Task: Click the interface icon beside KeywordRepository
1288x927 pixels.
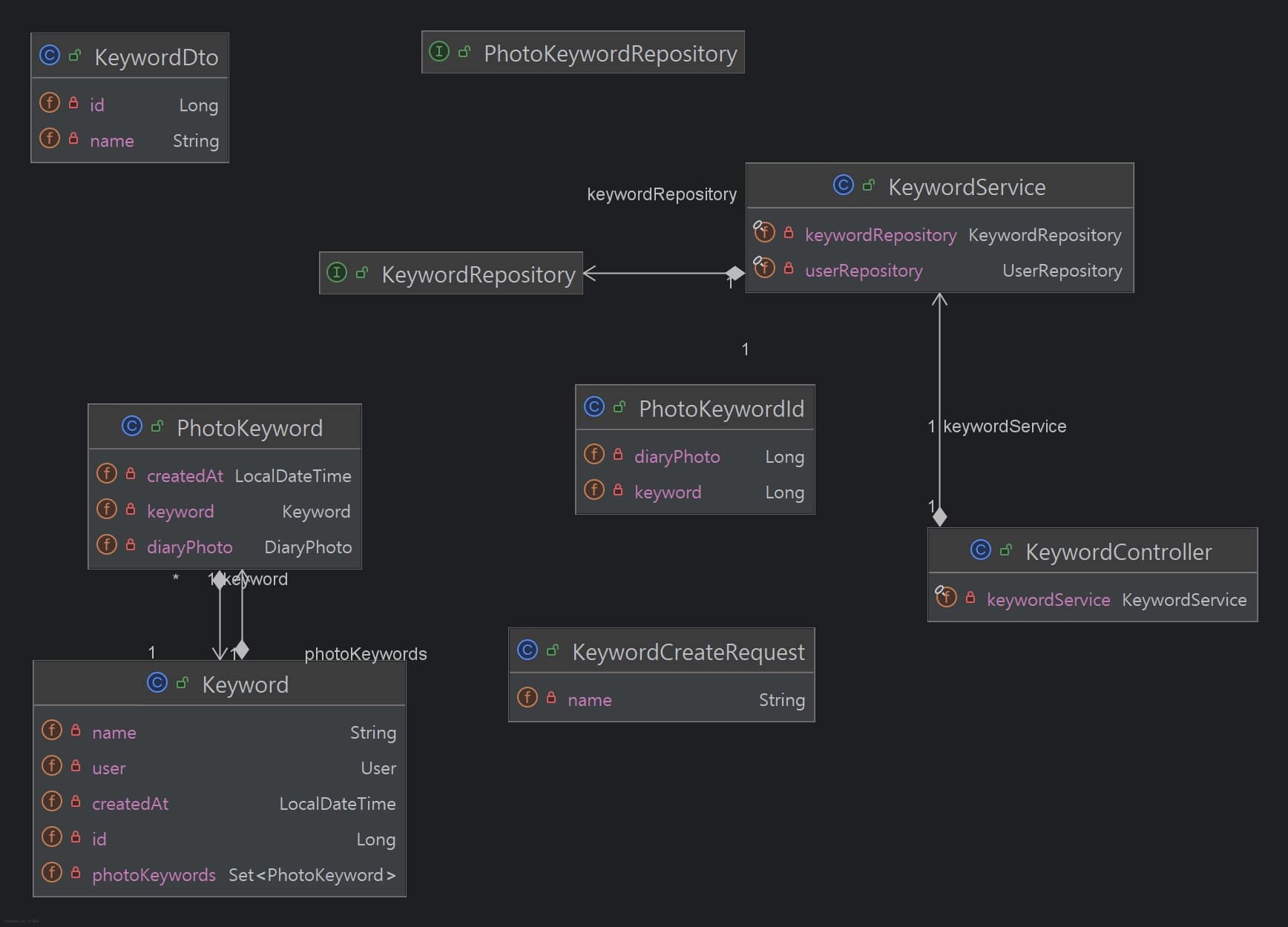Action: click(337, 273)
